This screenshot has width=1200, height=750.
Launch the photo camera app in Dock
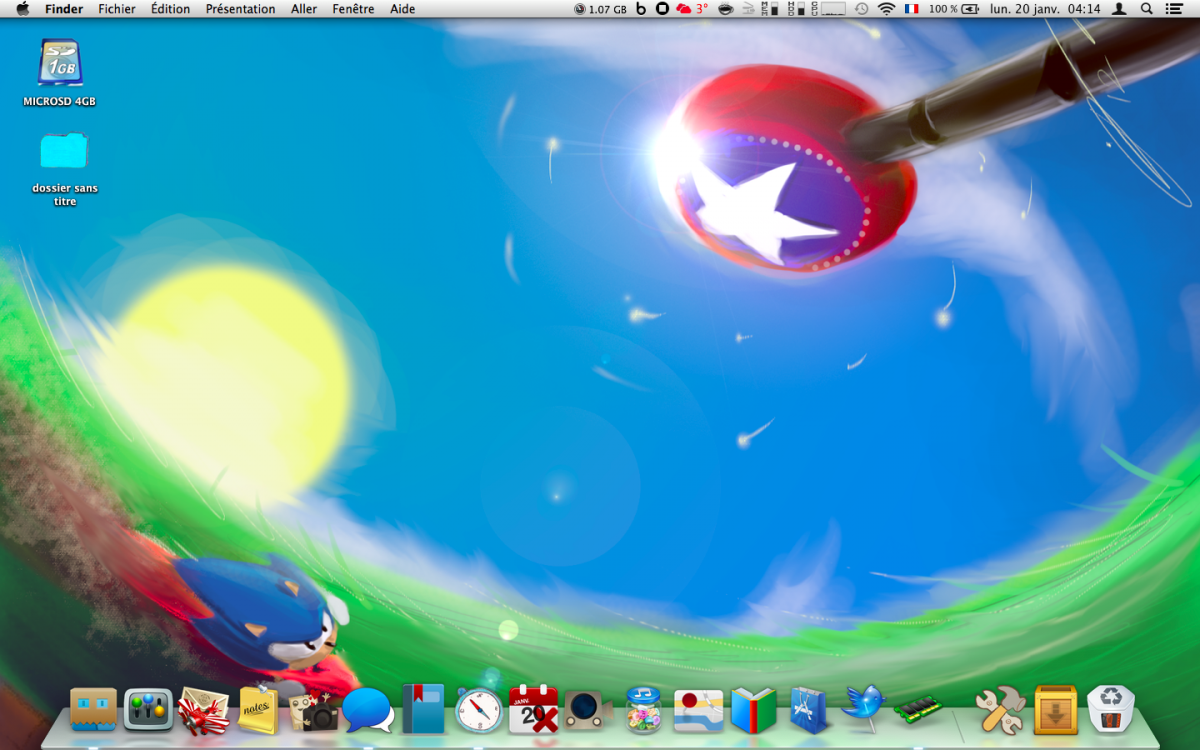(314, 711)
